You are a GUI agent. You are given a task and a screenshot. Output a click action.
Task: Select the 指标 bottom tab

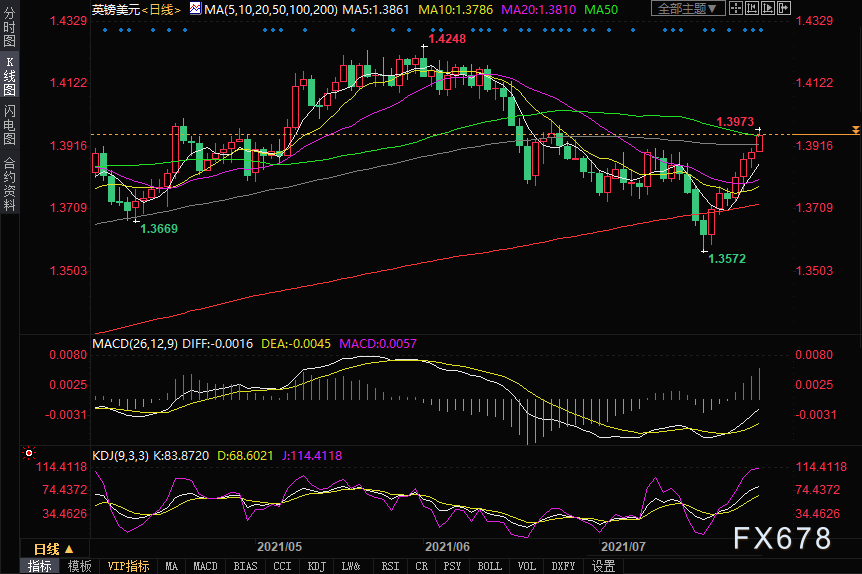click(x=40, y=566)
